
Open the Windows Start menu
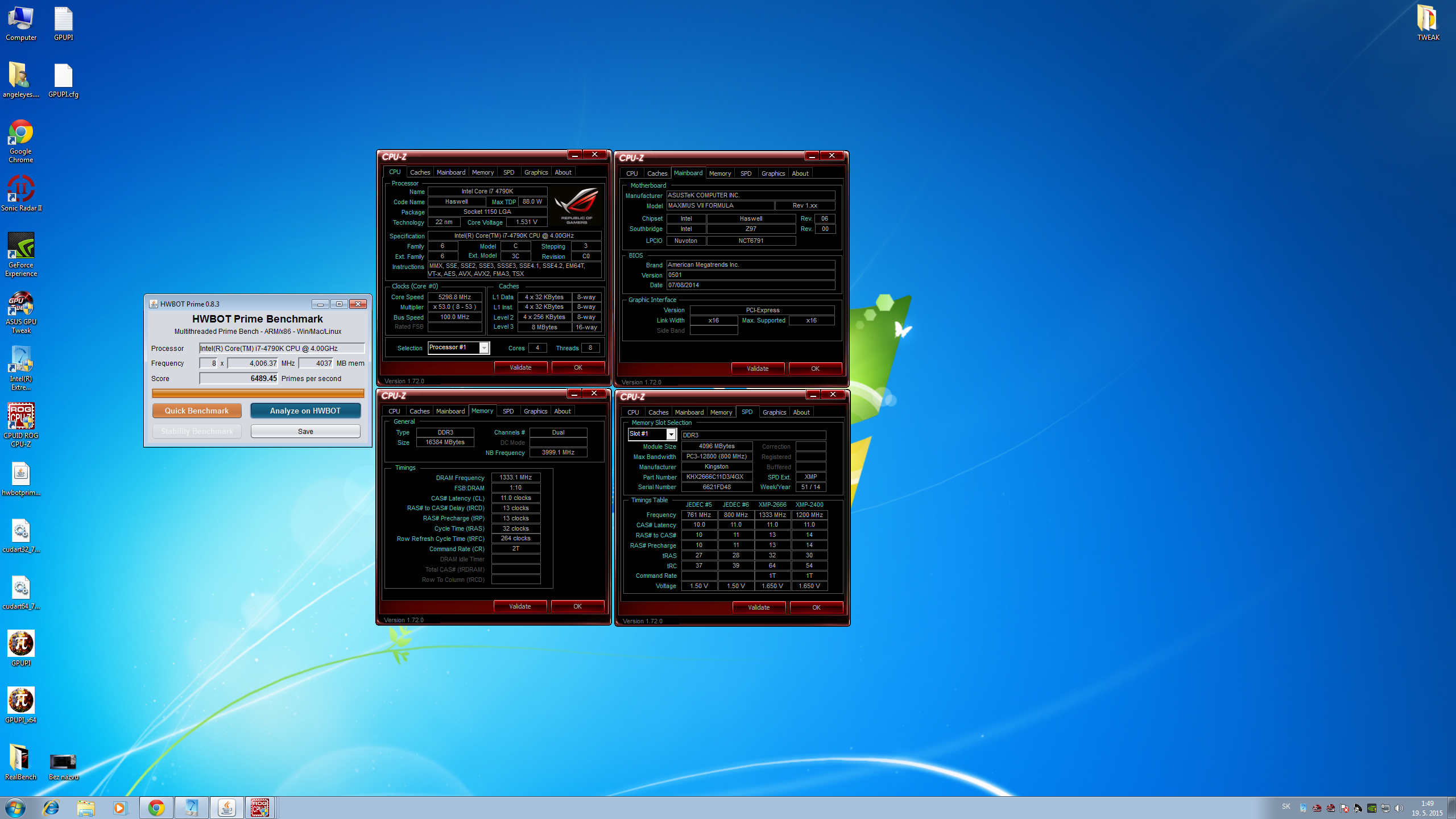(15, 808)
